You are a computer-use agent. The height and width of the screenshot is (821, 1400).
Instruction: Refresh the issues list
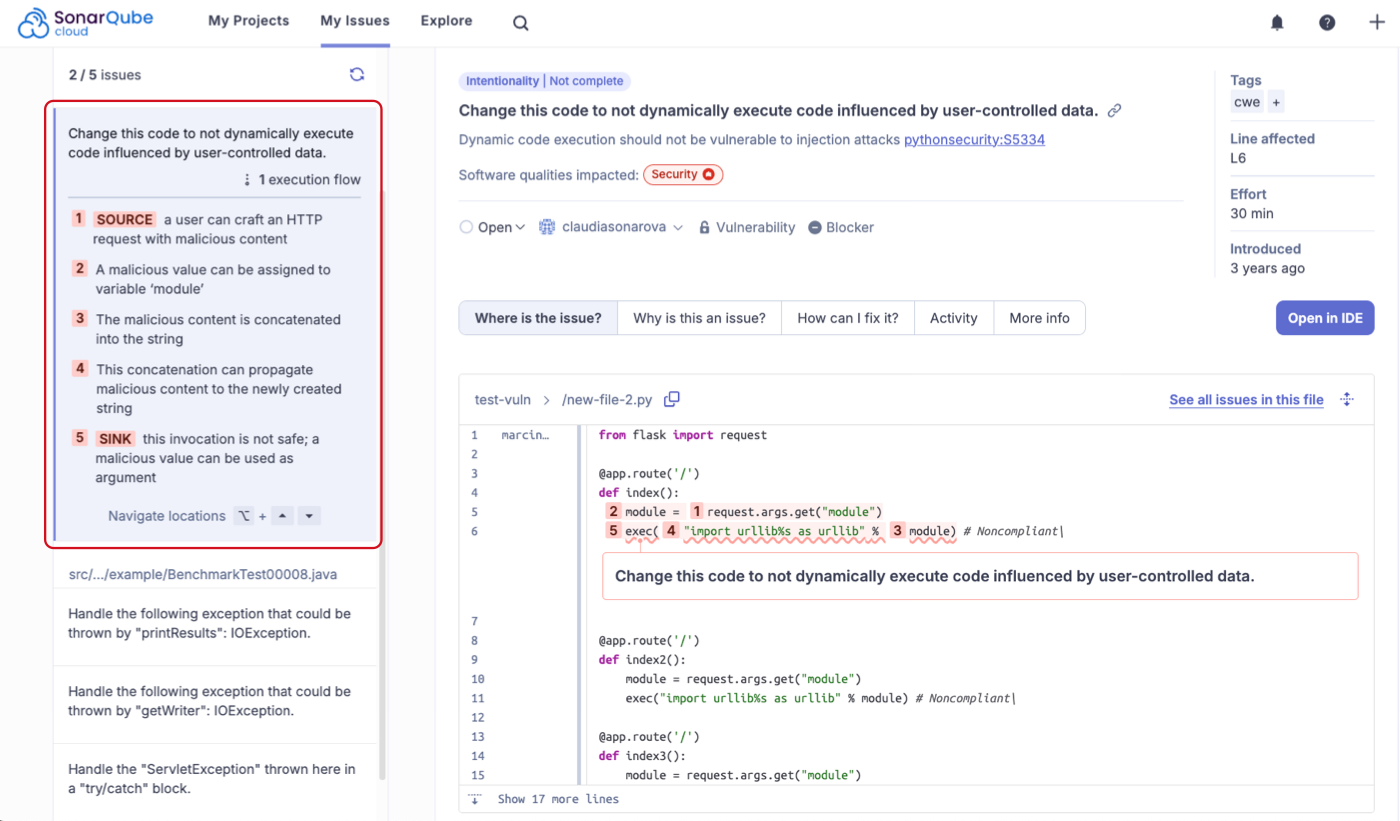click(357, 75)
